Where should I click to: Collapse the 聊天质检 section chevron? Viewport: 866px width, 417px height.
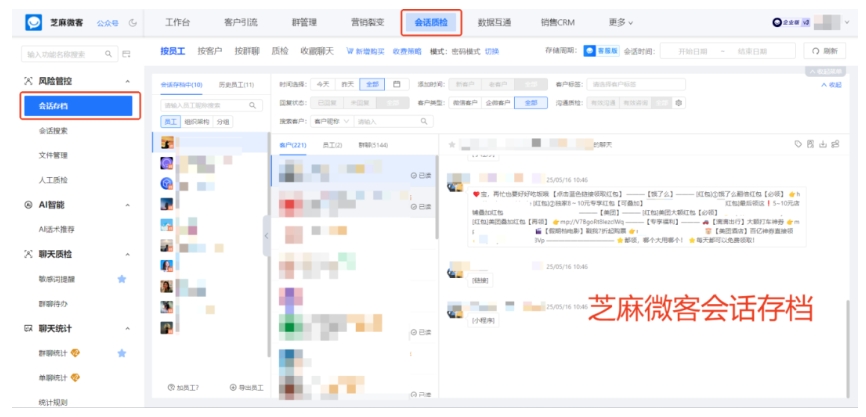(x=128, y=255)
